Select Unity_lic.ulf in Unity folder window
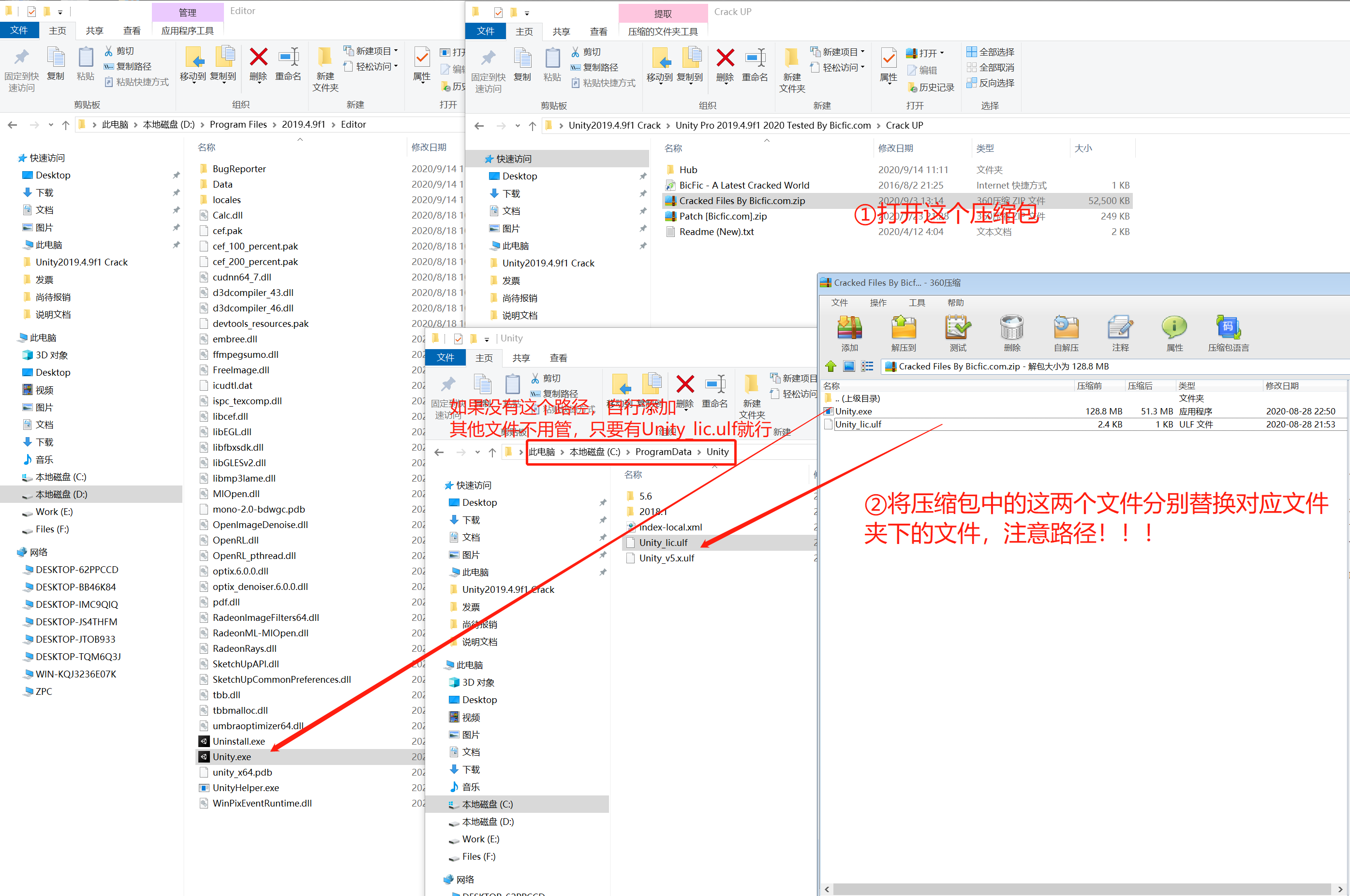 pos(718,543)
